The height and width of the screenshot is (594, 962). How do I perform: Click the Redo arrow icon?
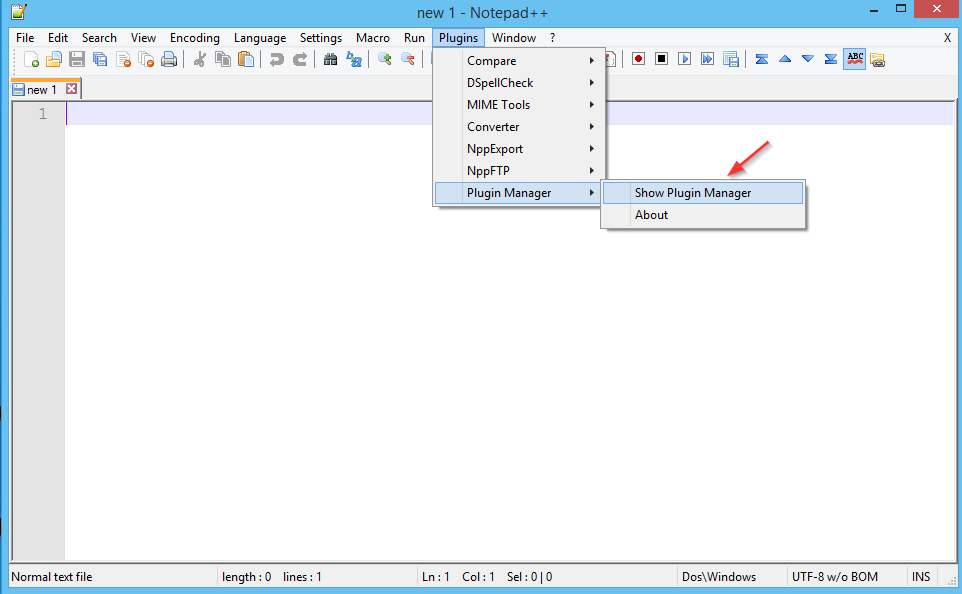[299, 60]
